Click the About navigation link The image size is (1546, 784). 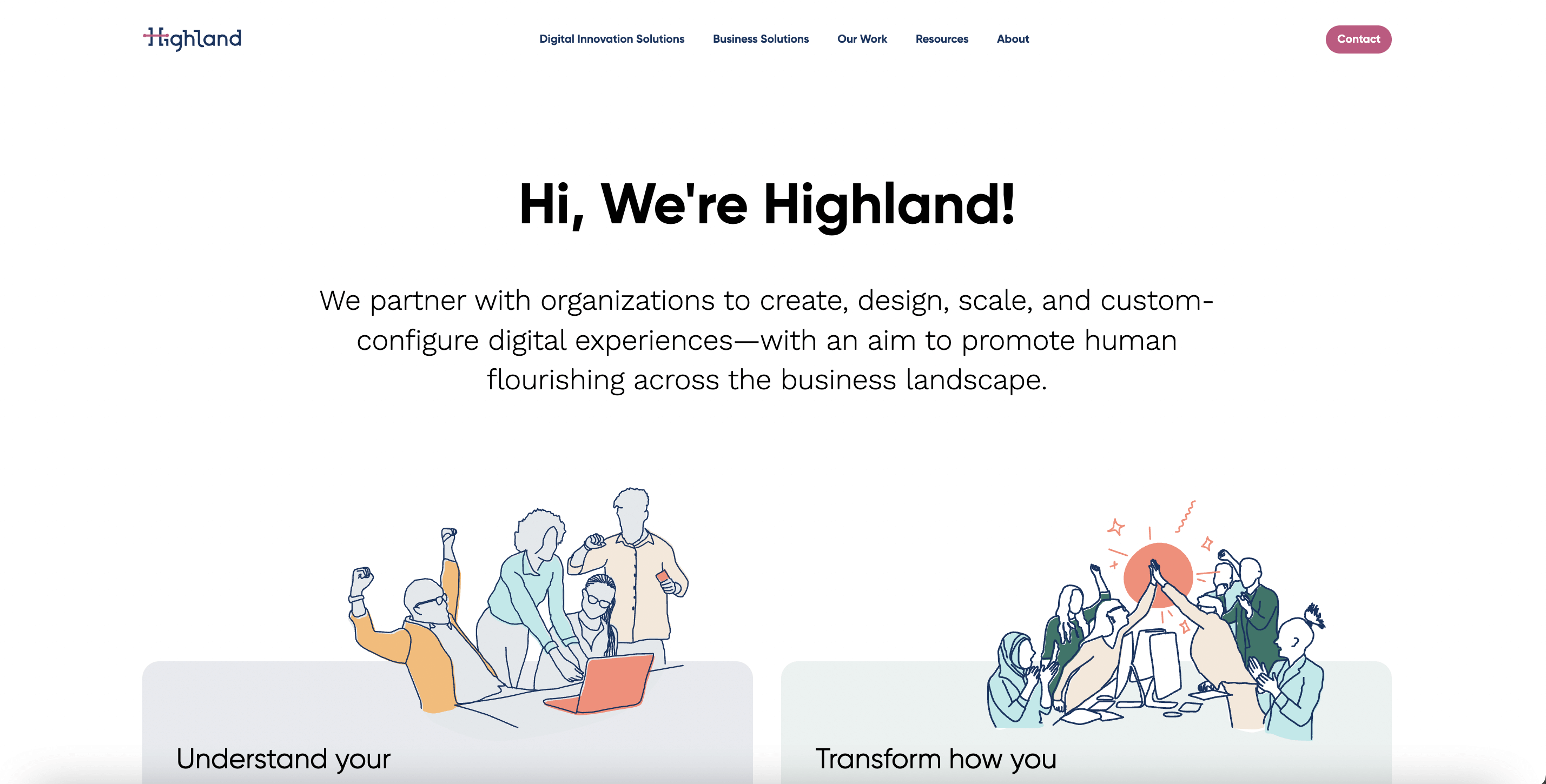1012,39
